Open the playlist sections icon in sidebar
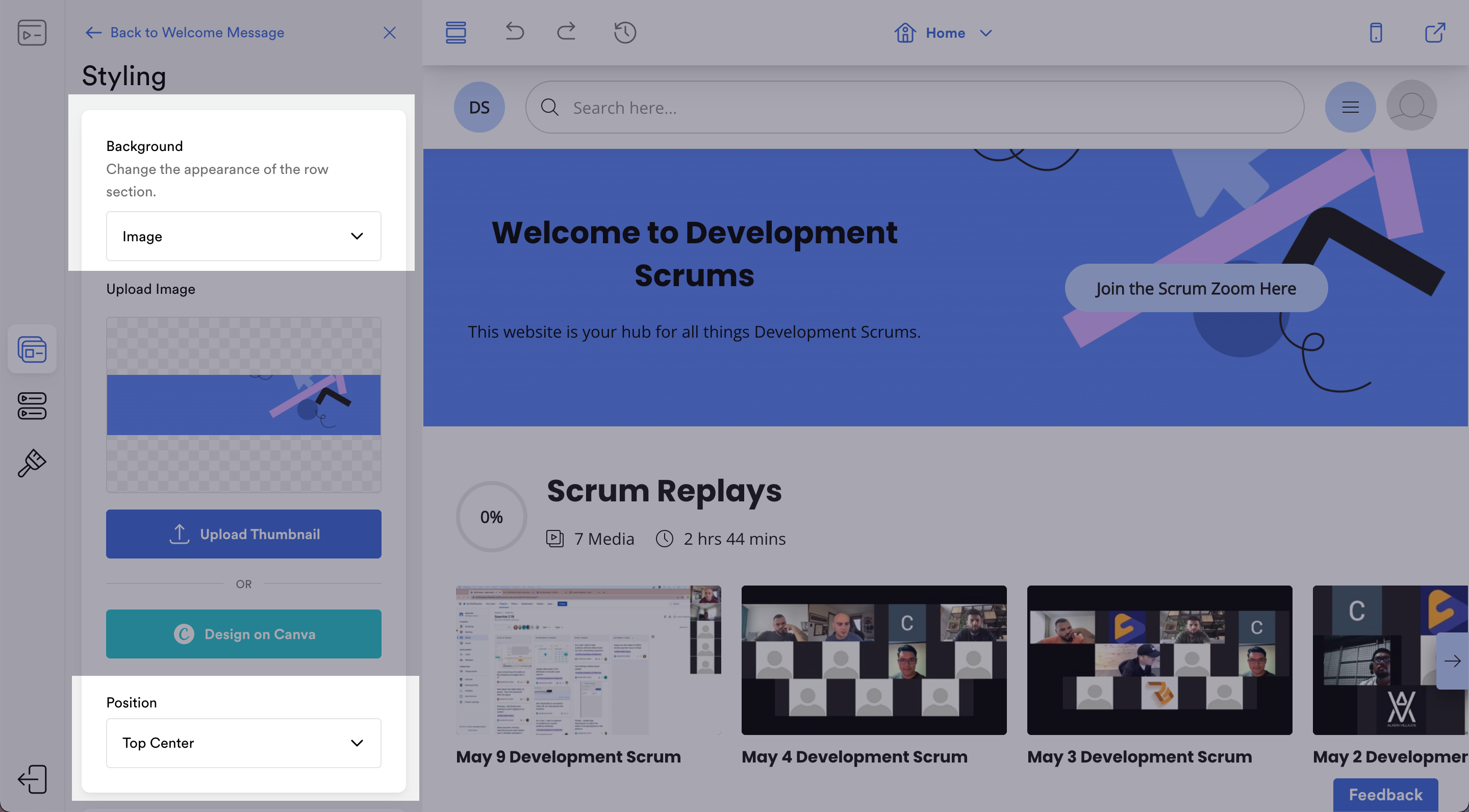The height and width of the screenshot is (812, 1469). coord(32,405)
